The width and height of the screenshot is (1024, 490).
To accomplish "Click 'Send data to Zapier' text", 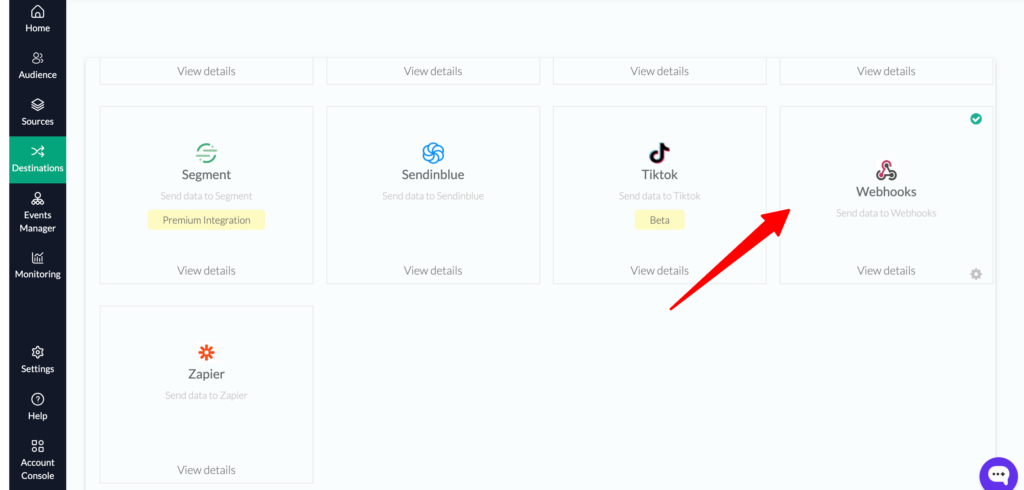I will 206,395.
